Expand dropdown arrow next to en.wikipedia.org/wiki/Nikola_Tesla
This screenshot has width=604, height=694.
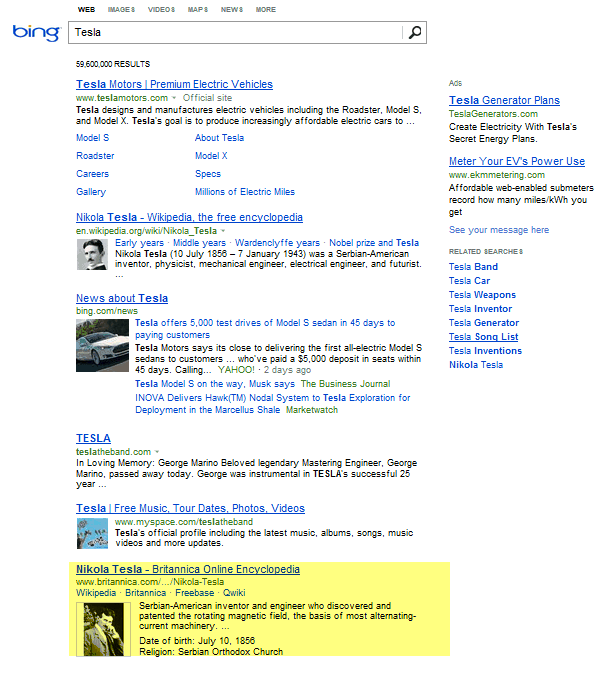pyautogui.click(x=223, y=231)
